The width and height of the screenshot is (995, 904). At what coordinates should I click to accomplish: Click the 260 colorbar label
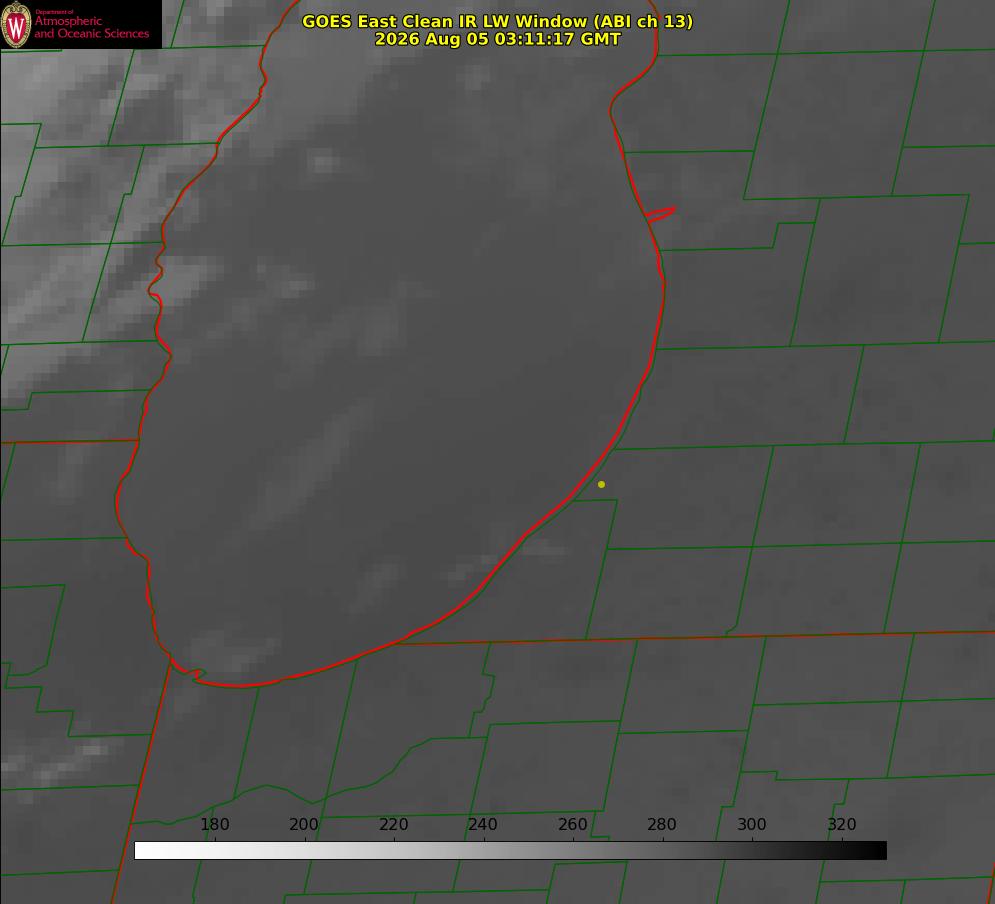click(572, 824)
